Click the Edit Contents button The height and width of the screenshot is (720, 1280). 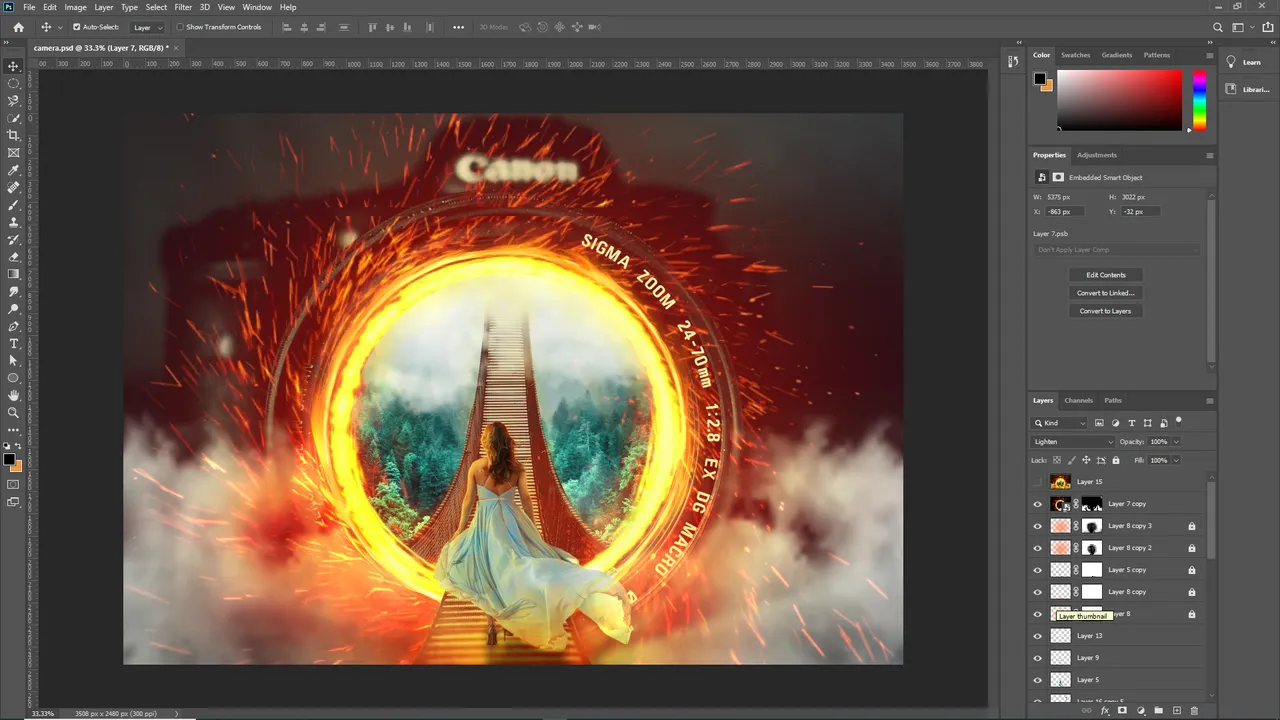pos(1105,275)
